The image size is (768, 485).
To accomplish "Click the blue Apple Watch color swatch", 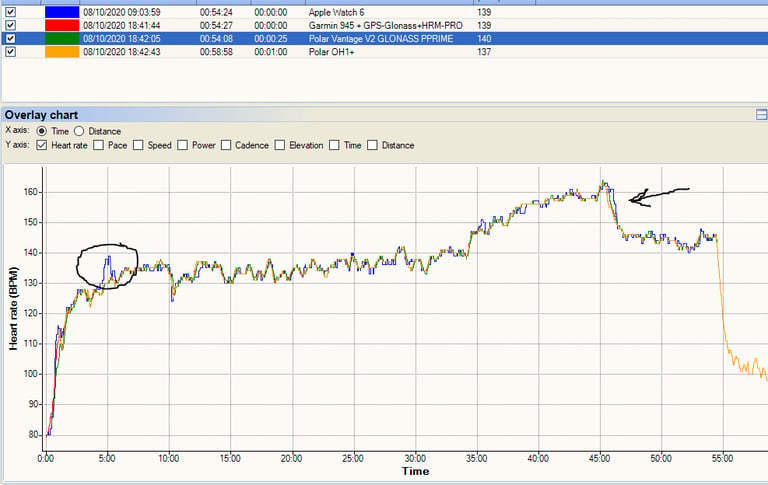I will point(62,12).
